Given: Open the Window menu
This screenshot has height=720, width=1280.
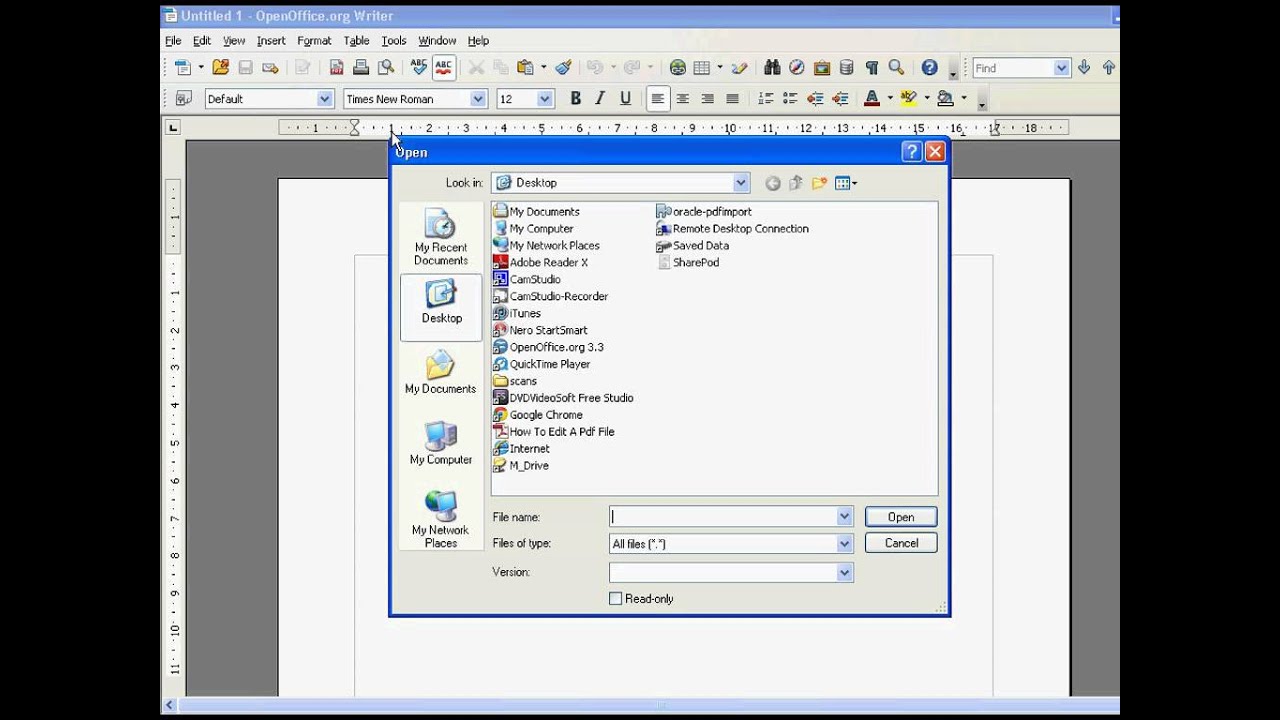Looking at the screenshot, I should tap(437, 41).
